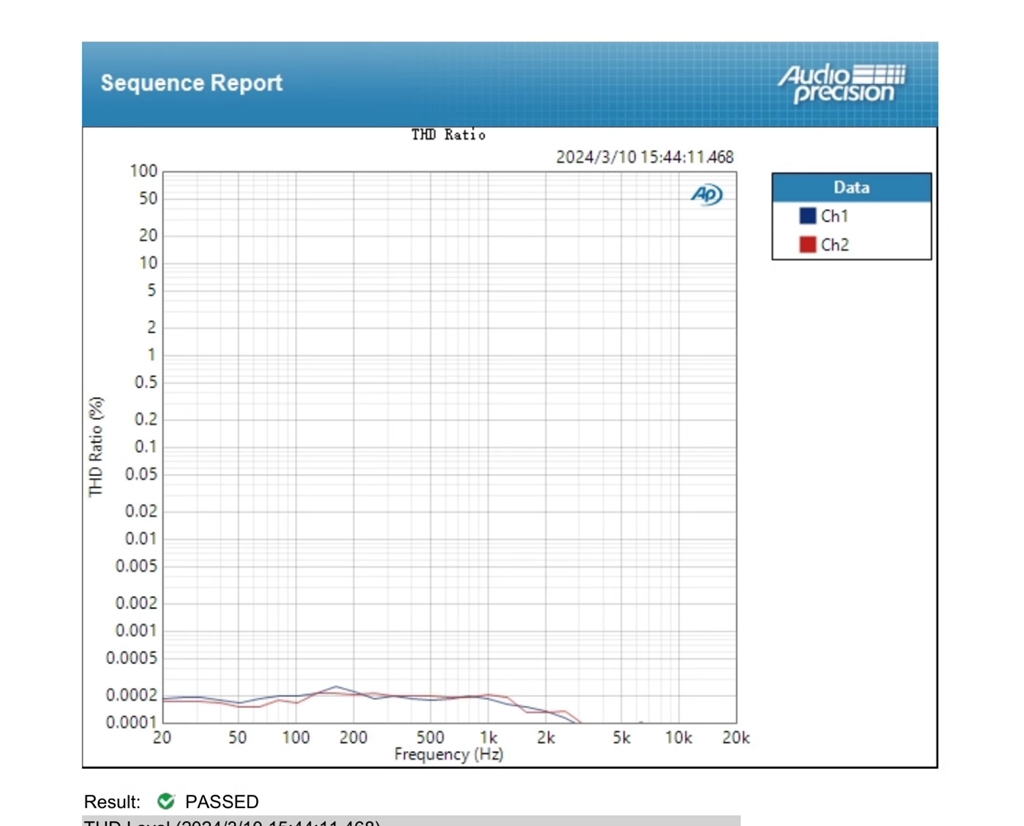Click the THD Level section heading below result
Screen dimensions: 1024x826
(231, 822)
